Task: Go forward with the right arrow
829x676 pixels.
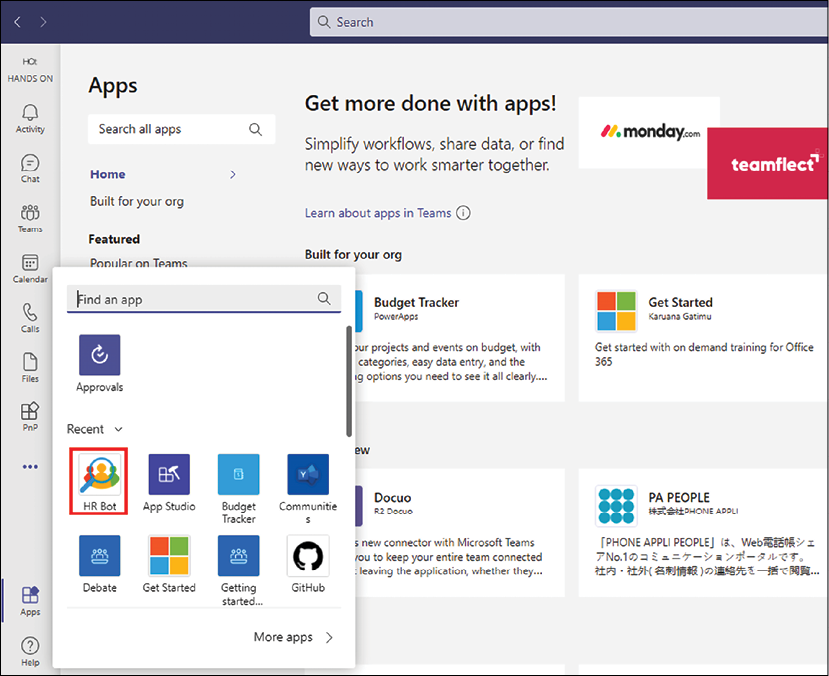Action: 43,22
